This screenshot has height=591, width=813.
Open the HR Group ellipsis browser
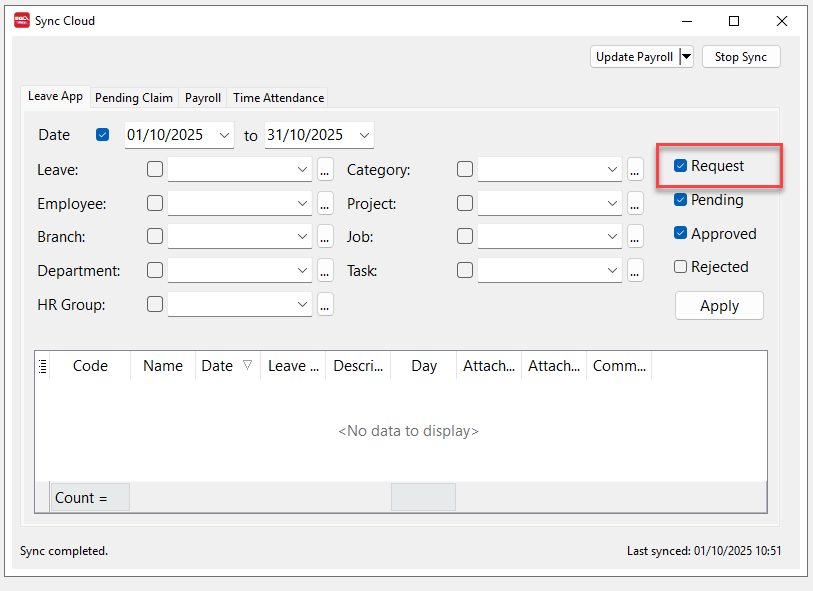click(x=325, y=304)
